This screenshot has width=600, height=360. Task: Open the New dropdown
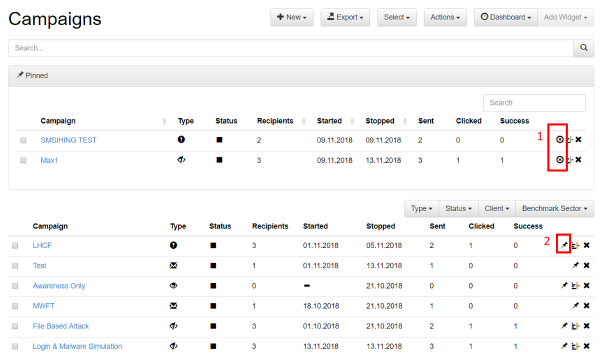(x=292, y=17)
